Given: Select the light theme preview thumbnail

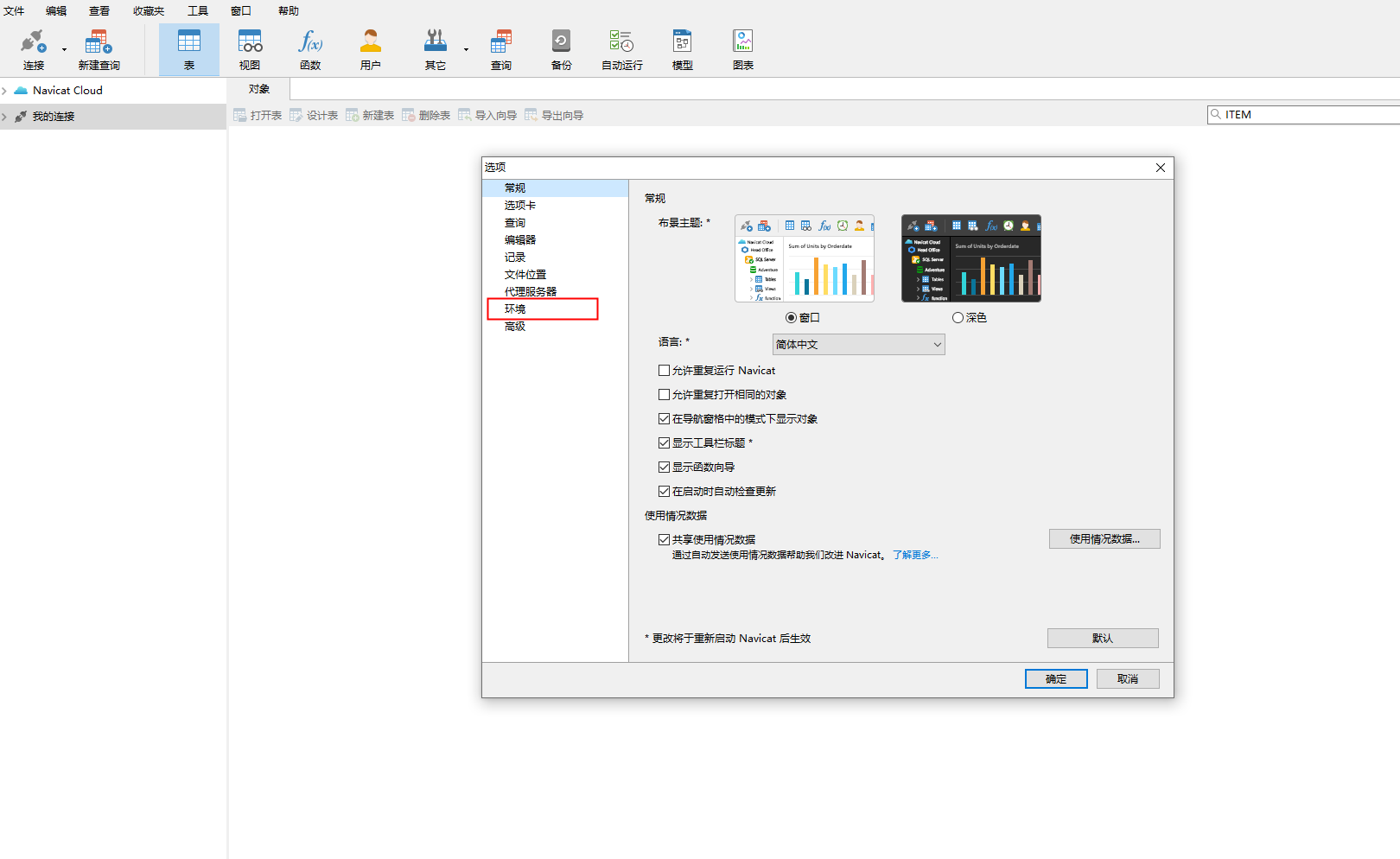Looking at the screenshot, I should [805, 258].
